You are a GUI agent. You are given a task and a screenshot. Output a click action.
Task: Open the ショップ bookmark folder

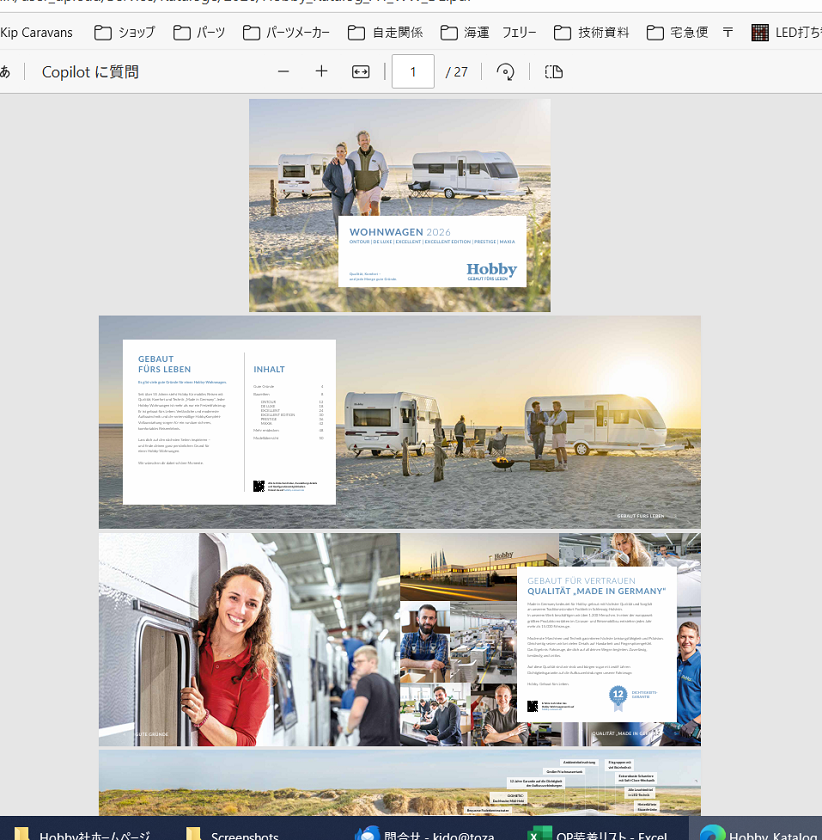pyautogui.click(x=124, y=33)
